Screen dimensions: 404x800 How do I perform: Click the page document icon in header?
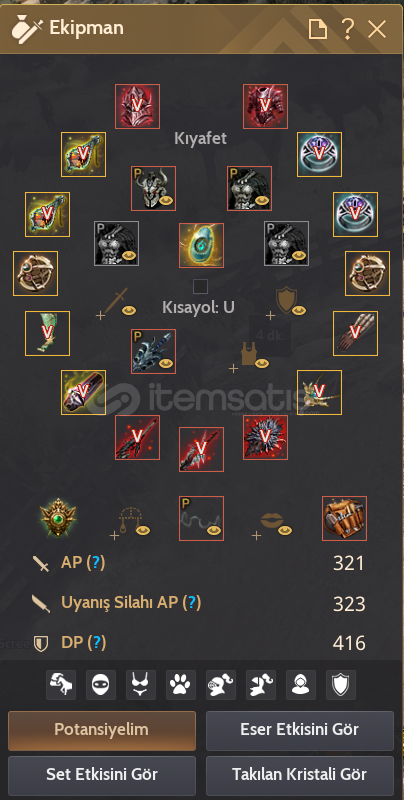click(318, 30)
